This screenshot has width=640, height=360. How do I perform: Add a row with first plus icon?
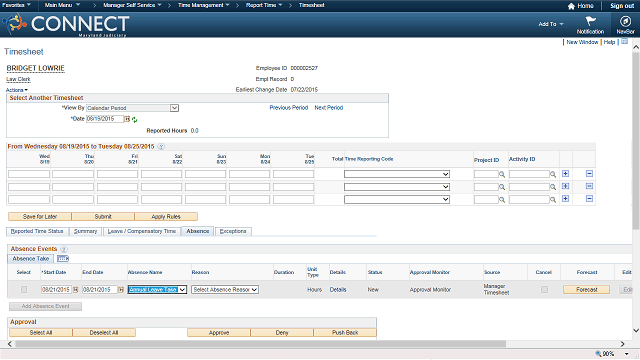(x=565, y=174)
